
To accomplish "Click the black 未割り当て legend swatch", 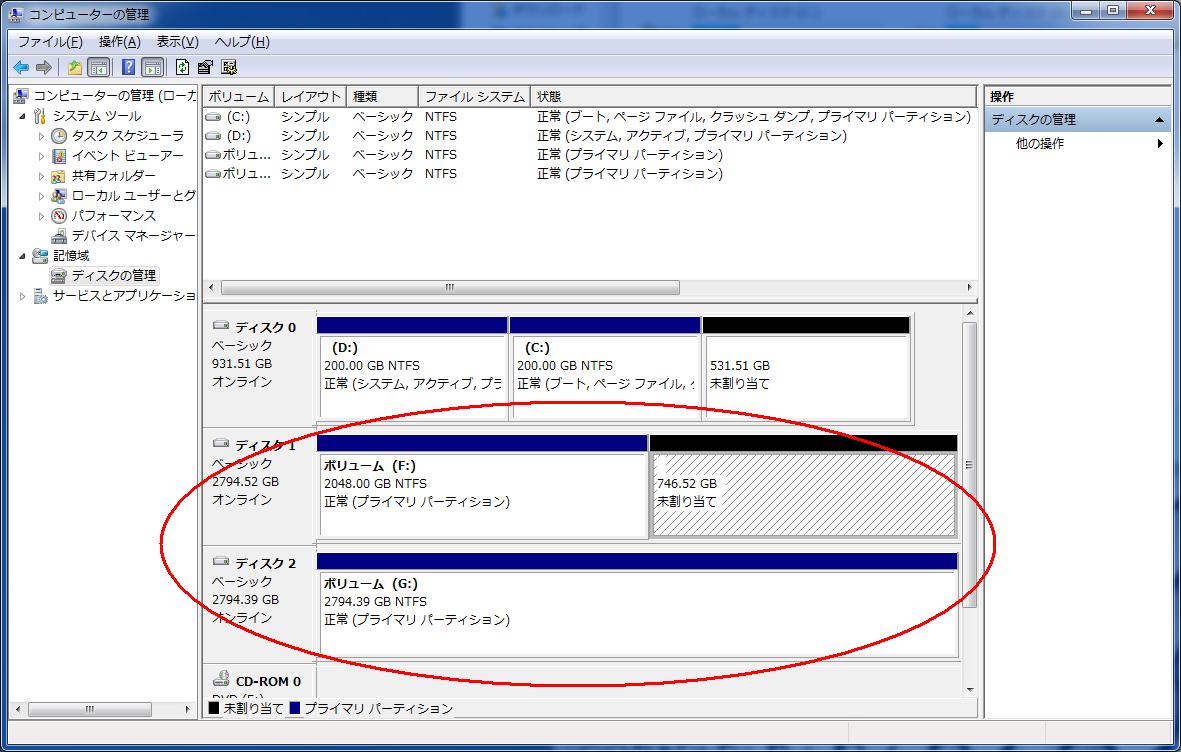I will [214, 708].
